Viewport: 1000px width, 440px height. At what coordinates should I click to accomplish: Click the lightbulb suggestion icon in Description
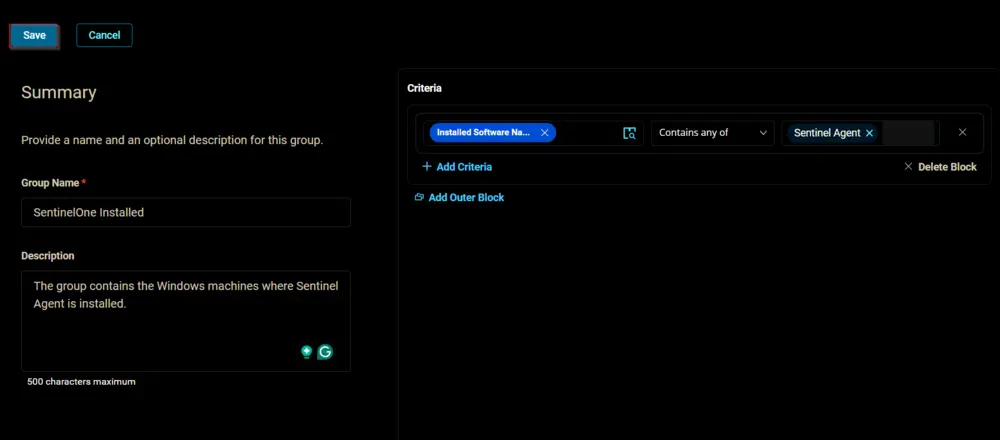pos(307,351)
